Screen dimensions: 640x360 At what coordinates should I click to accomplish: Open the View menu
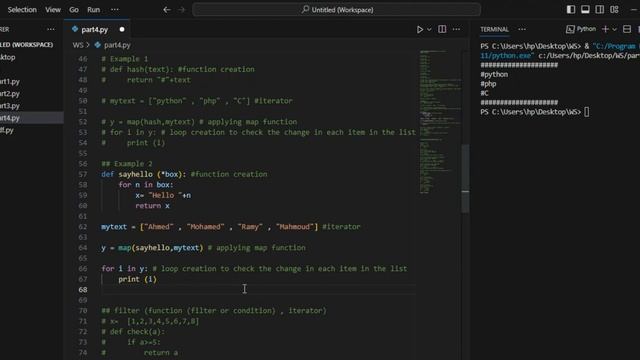[53, 9]
